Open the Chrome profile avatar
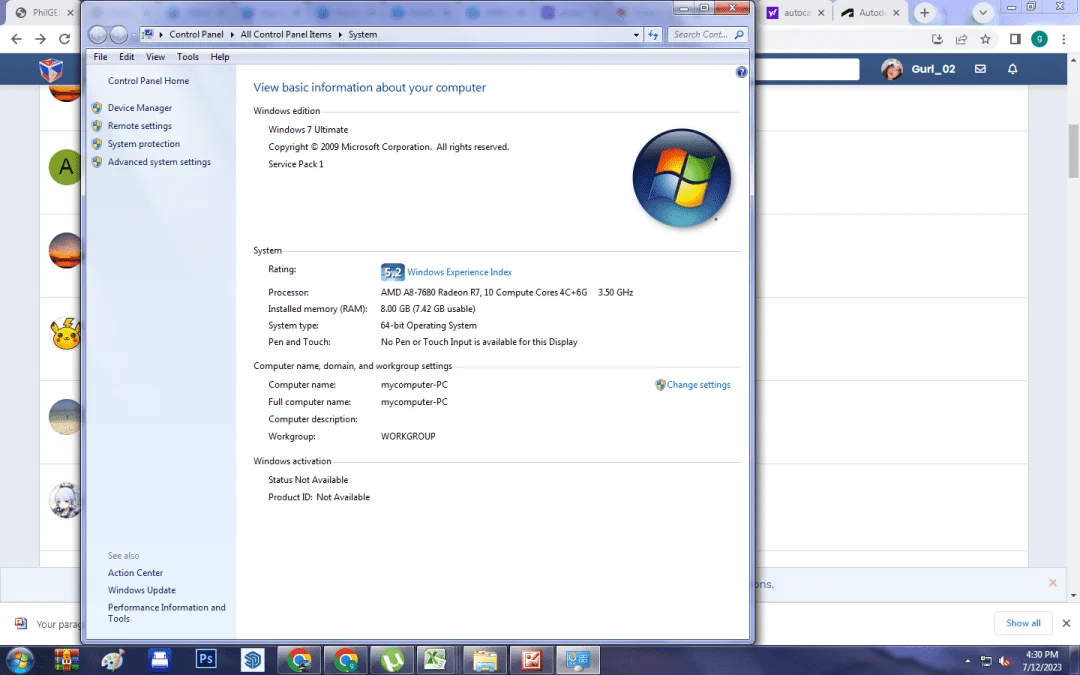 tap(1039, 39)
